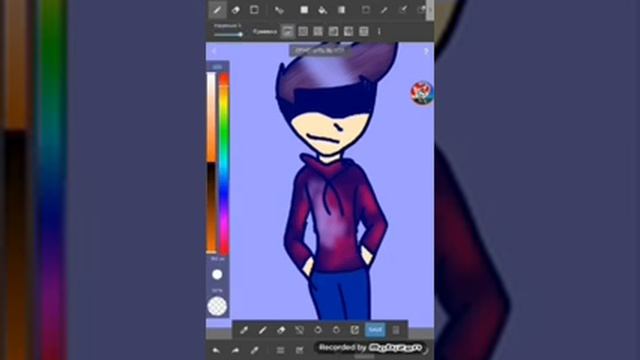Select the Eyedropper in the shortcut bar
Image resolution: width=640 pixels, height=360 pixels.
point(244,330)
